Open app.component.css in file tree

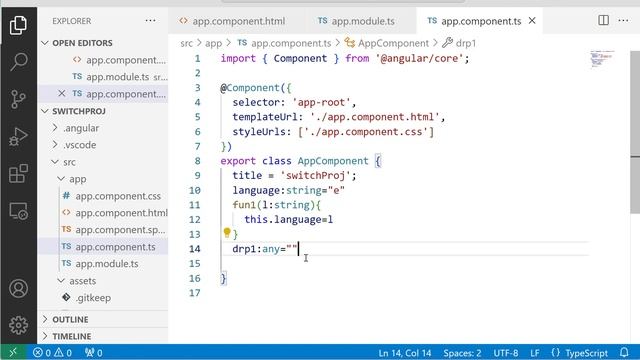click(118, 196)
